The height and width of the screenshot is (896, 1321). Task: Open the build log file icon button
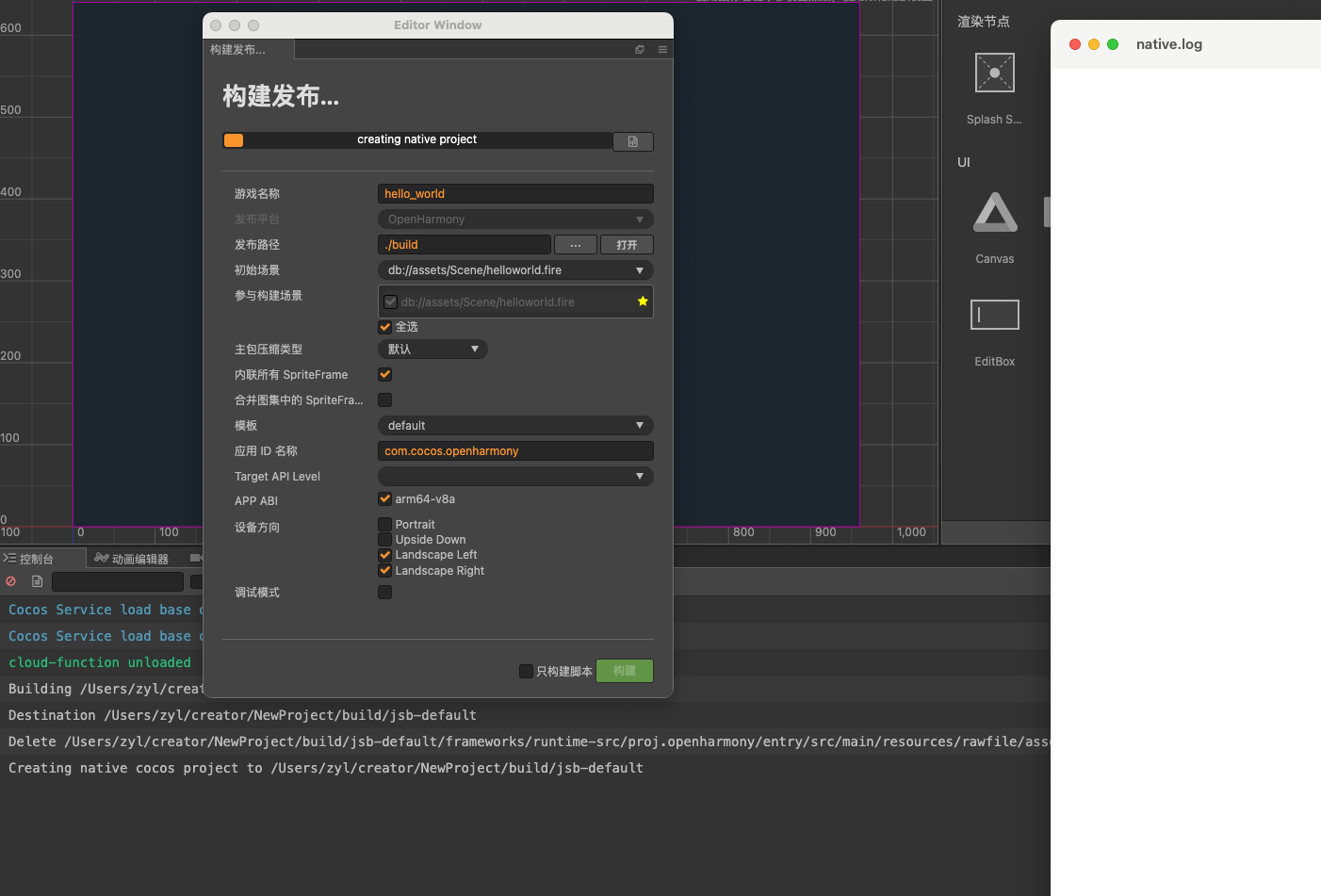click(x=633, y=141)
